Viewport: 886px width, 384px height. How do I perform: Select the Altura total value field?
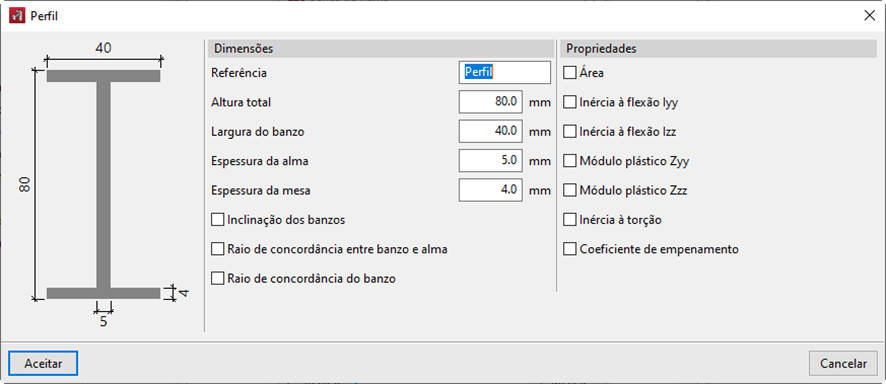click(490, 102)
